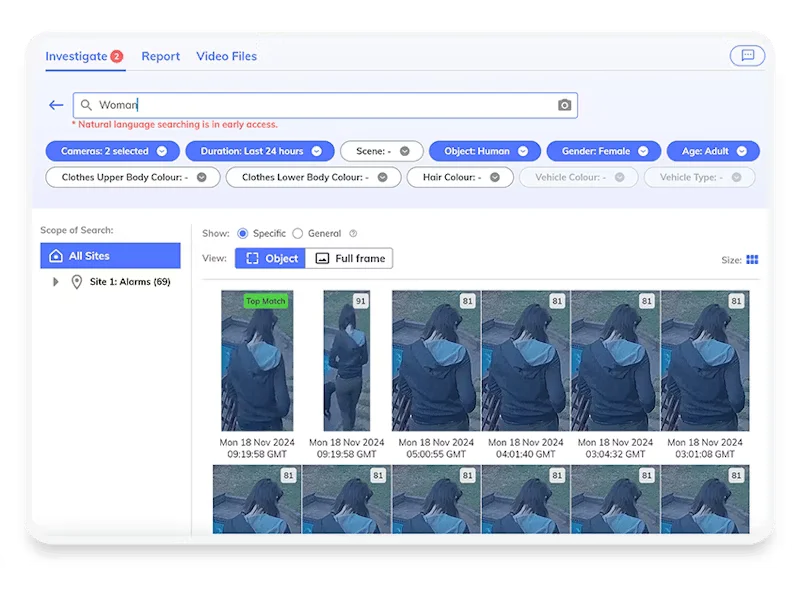Open the chat message icon
This screenshot has height=600, width=800.
coord(747,56)
